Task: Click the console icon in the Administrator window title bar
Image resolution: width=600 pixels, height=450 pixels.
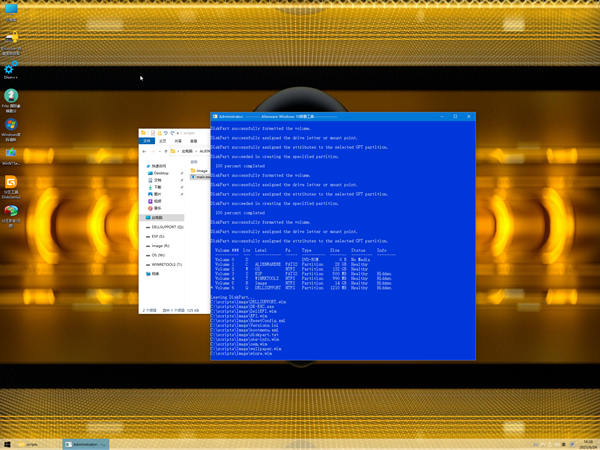Action: (x=215, y=116)
